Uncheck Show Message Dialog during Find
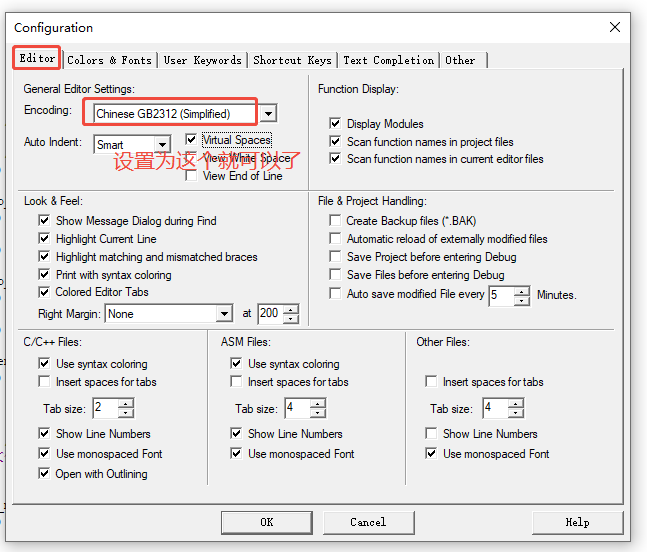This screenshot has height=552, width=647. 44,220
